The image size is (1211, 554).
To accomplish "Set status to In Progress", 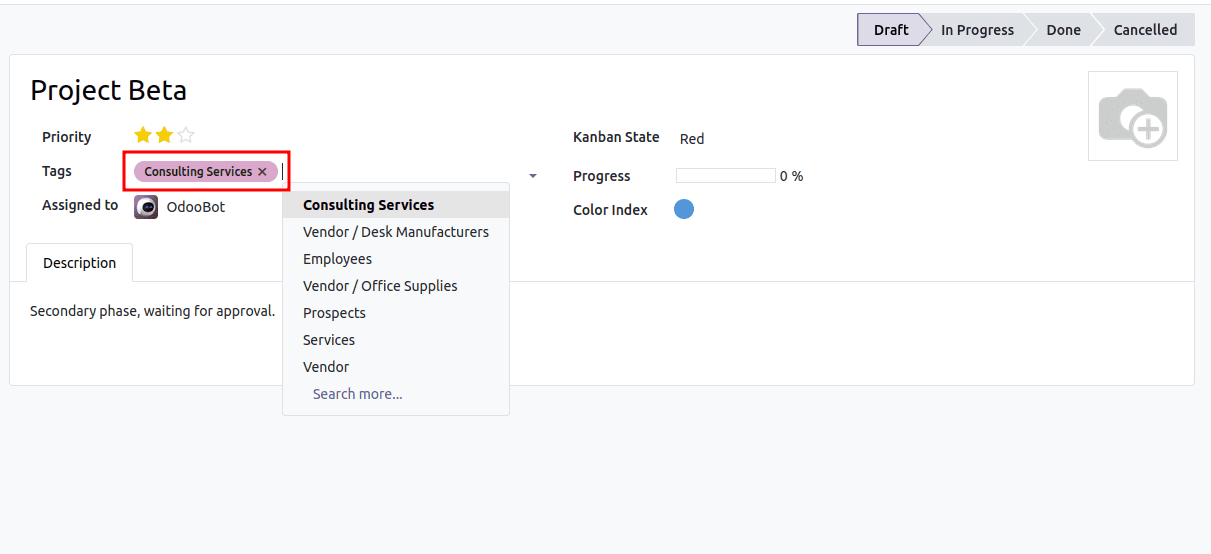I will [977, 30].
